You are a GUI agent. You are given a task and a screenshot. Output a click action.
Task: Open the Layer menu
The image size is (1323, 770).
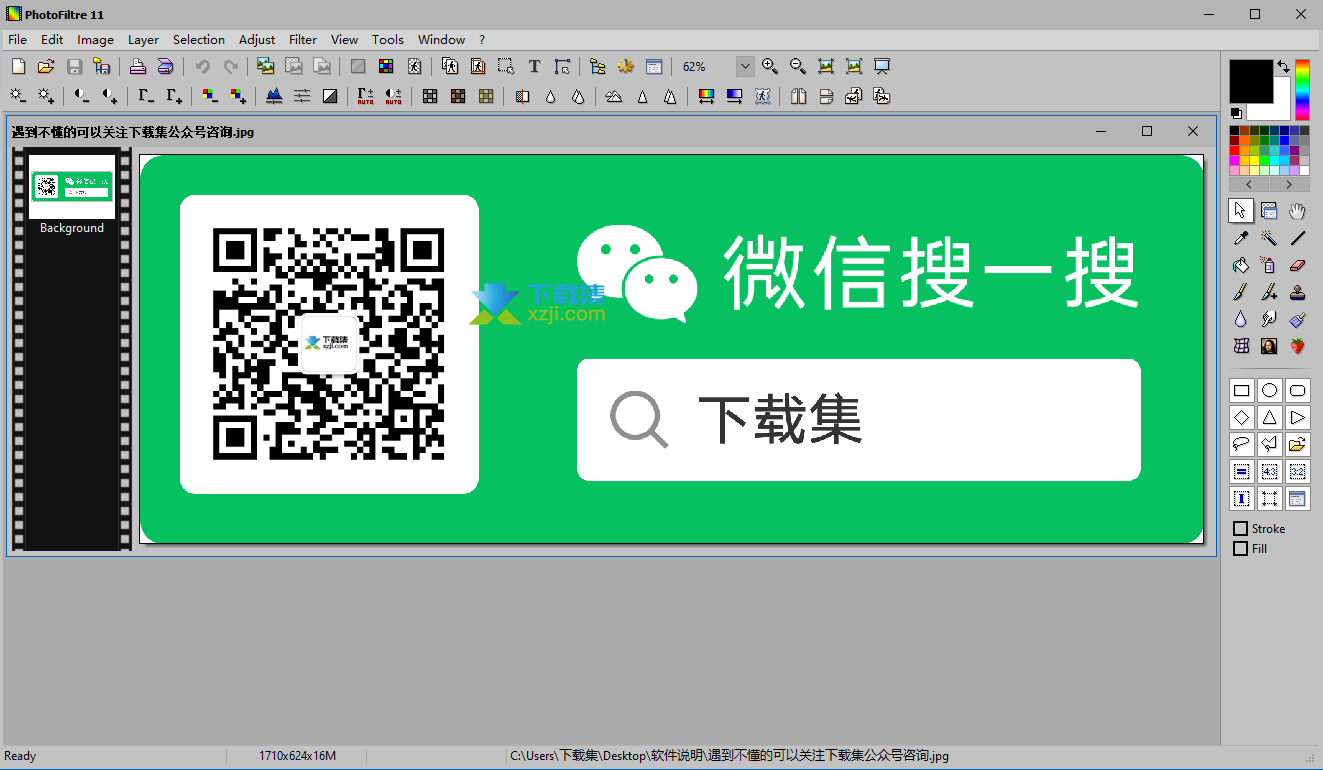(143, 40)
